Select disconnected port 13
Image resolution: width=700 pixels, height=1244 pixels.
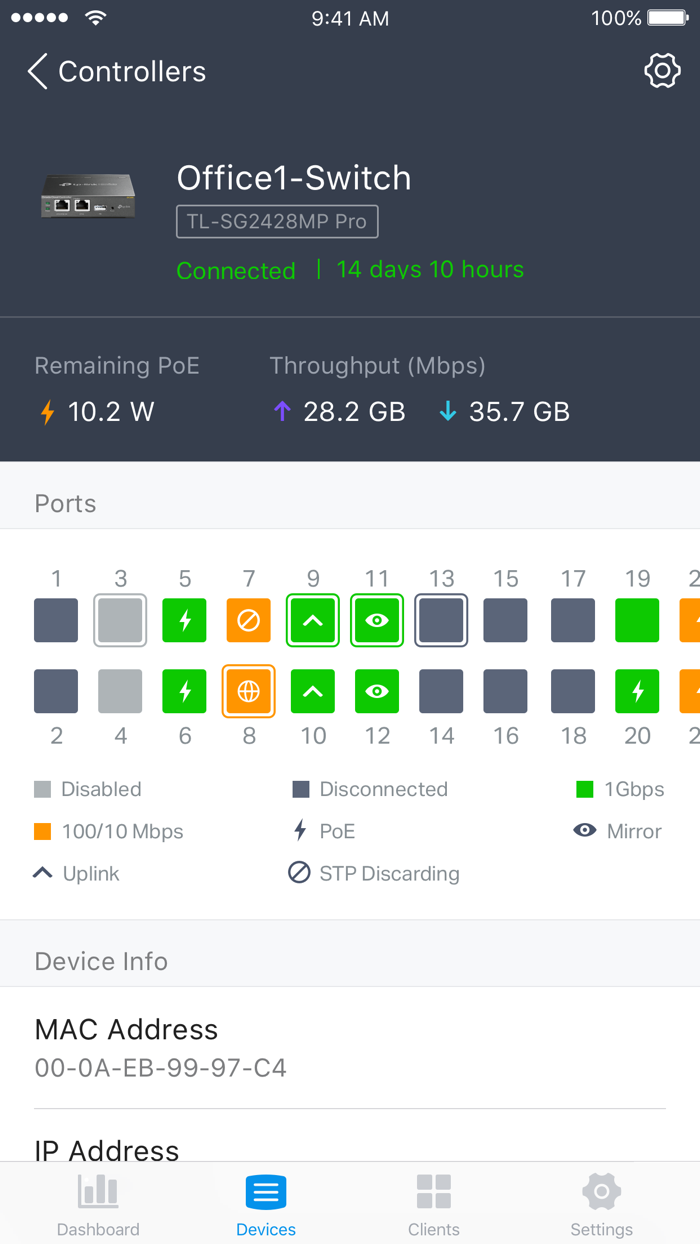441,620
